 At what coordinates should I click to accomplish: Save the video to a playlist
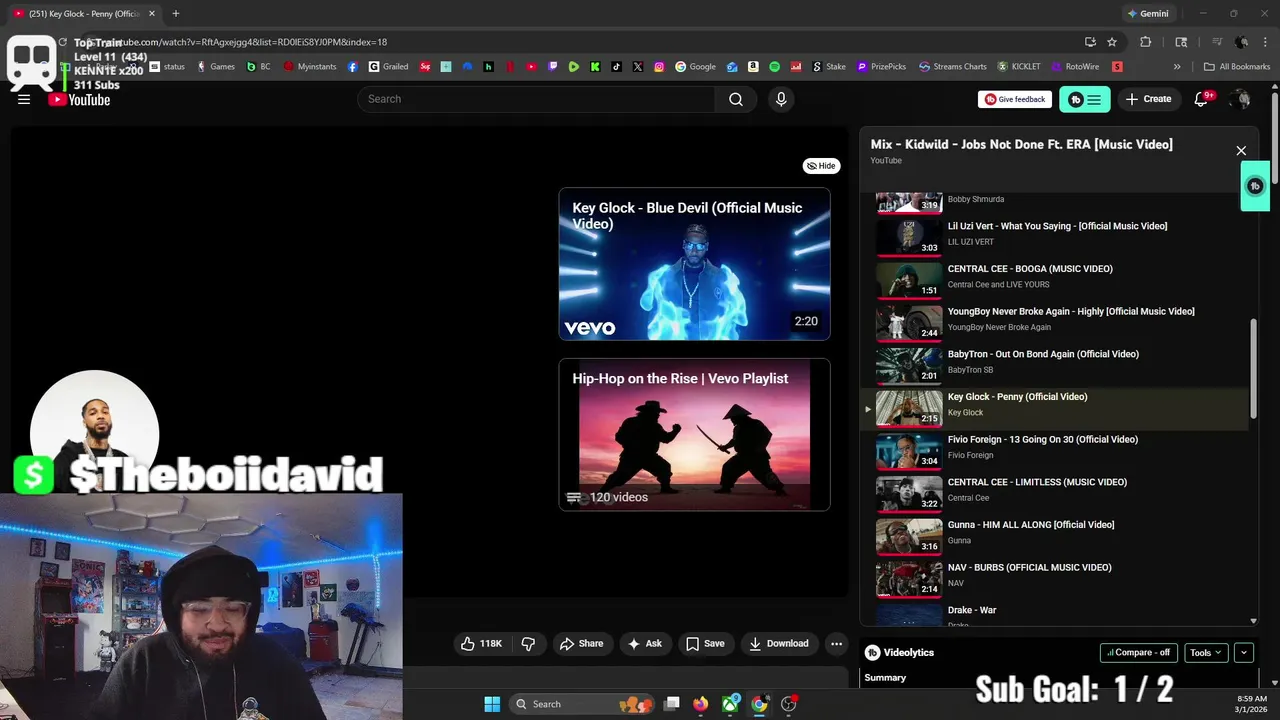[705, 644]
